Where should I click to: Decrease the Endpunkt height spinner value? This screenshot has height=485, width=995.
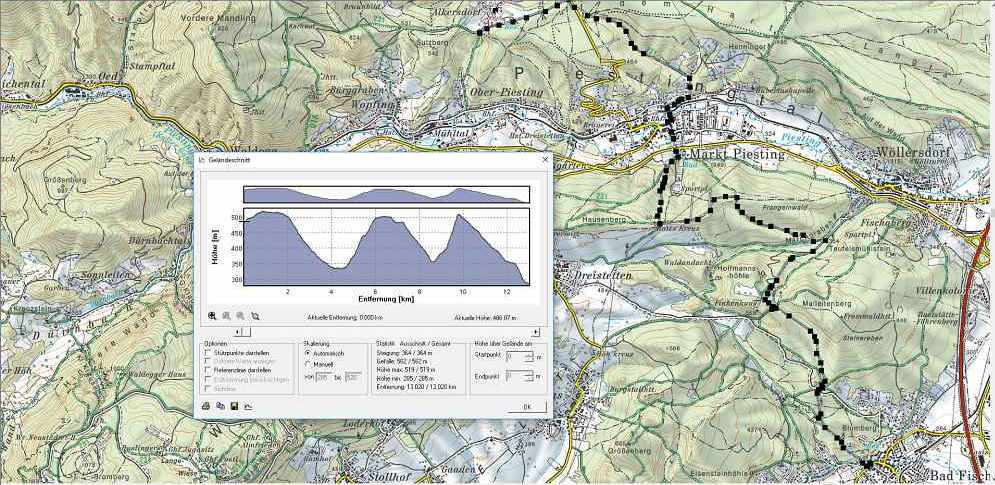click(x=529, y=379)
